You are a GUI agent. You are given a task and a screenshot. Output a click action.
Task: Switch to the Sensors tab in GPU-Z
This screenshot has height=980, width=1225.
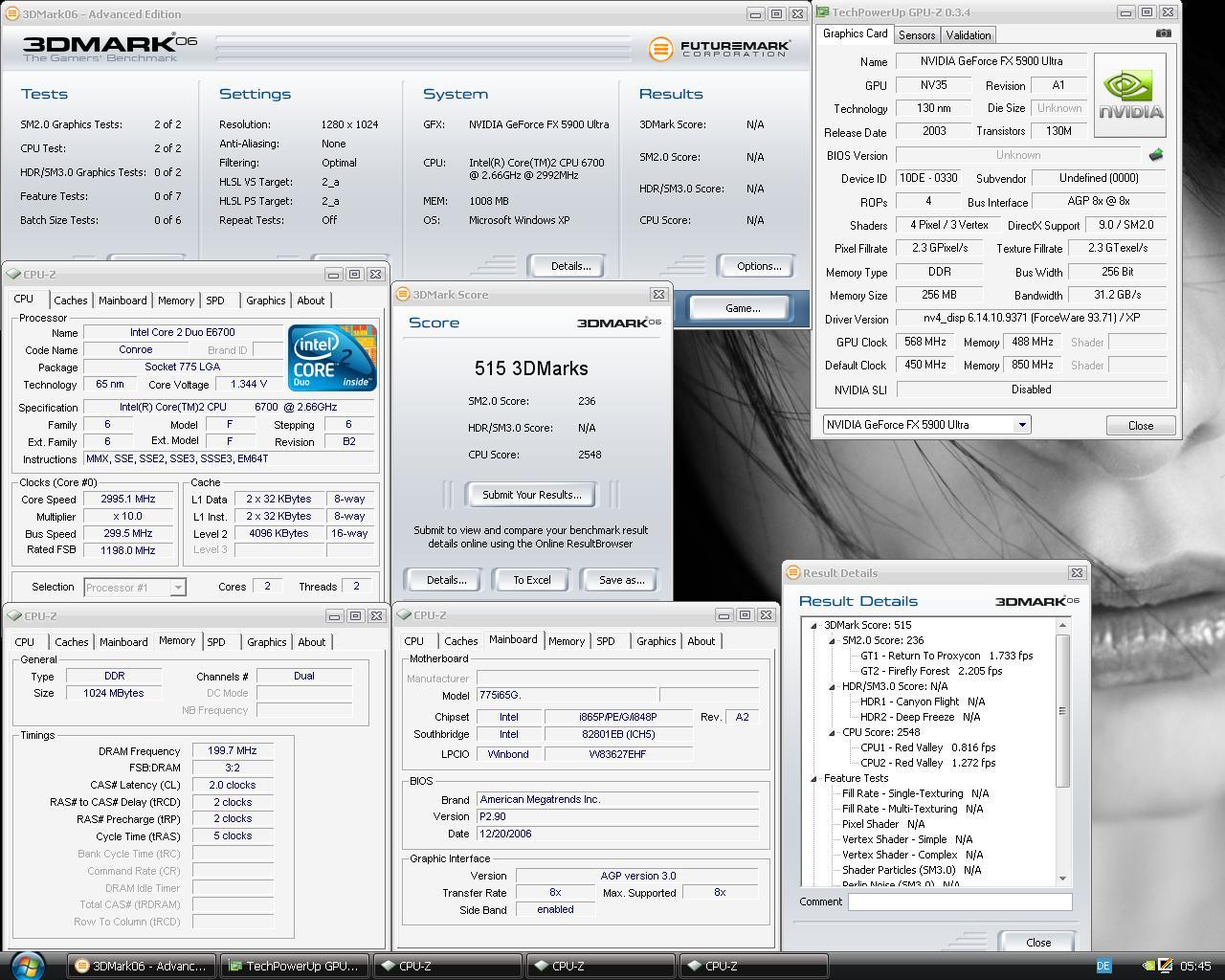pyautogui.click(x=916, y=34)
